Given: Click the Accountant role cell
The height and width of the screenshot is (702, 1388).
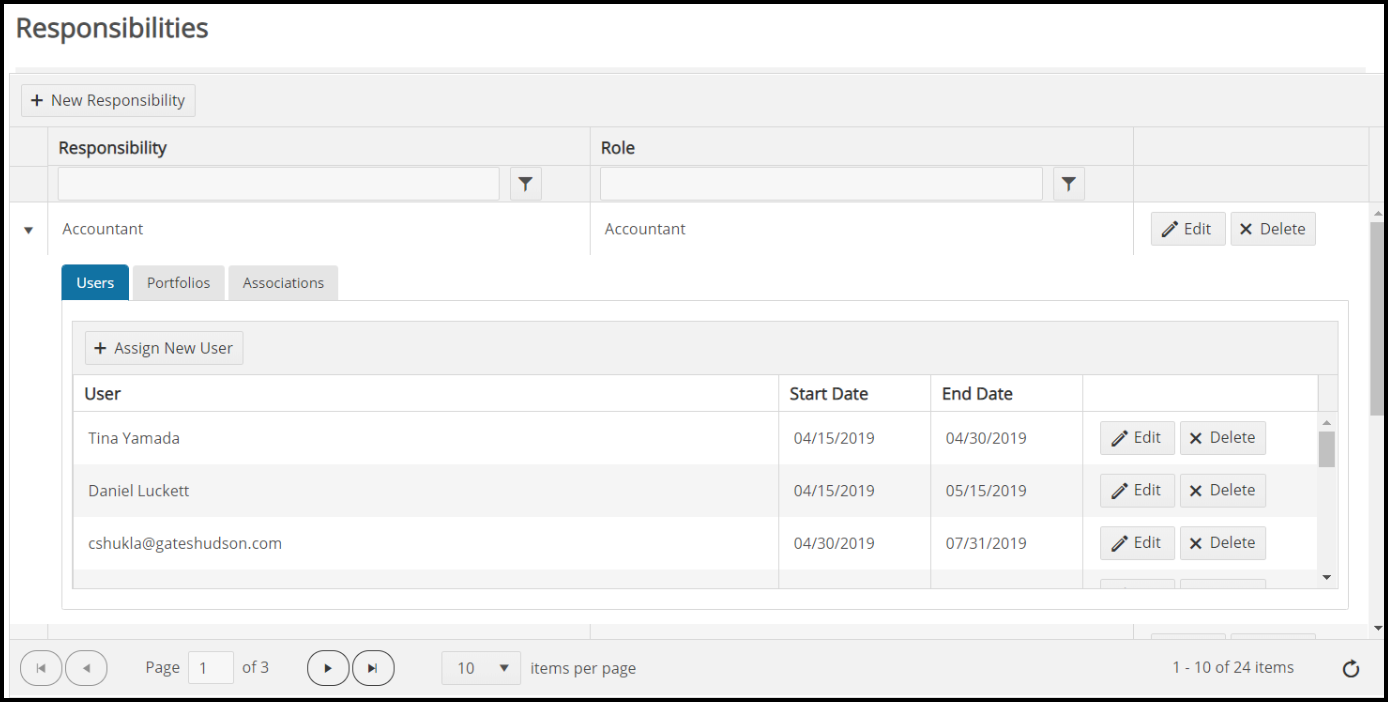Looking at the screenshot, I should [x=861, y=229].
